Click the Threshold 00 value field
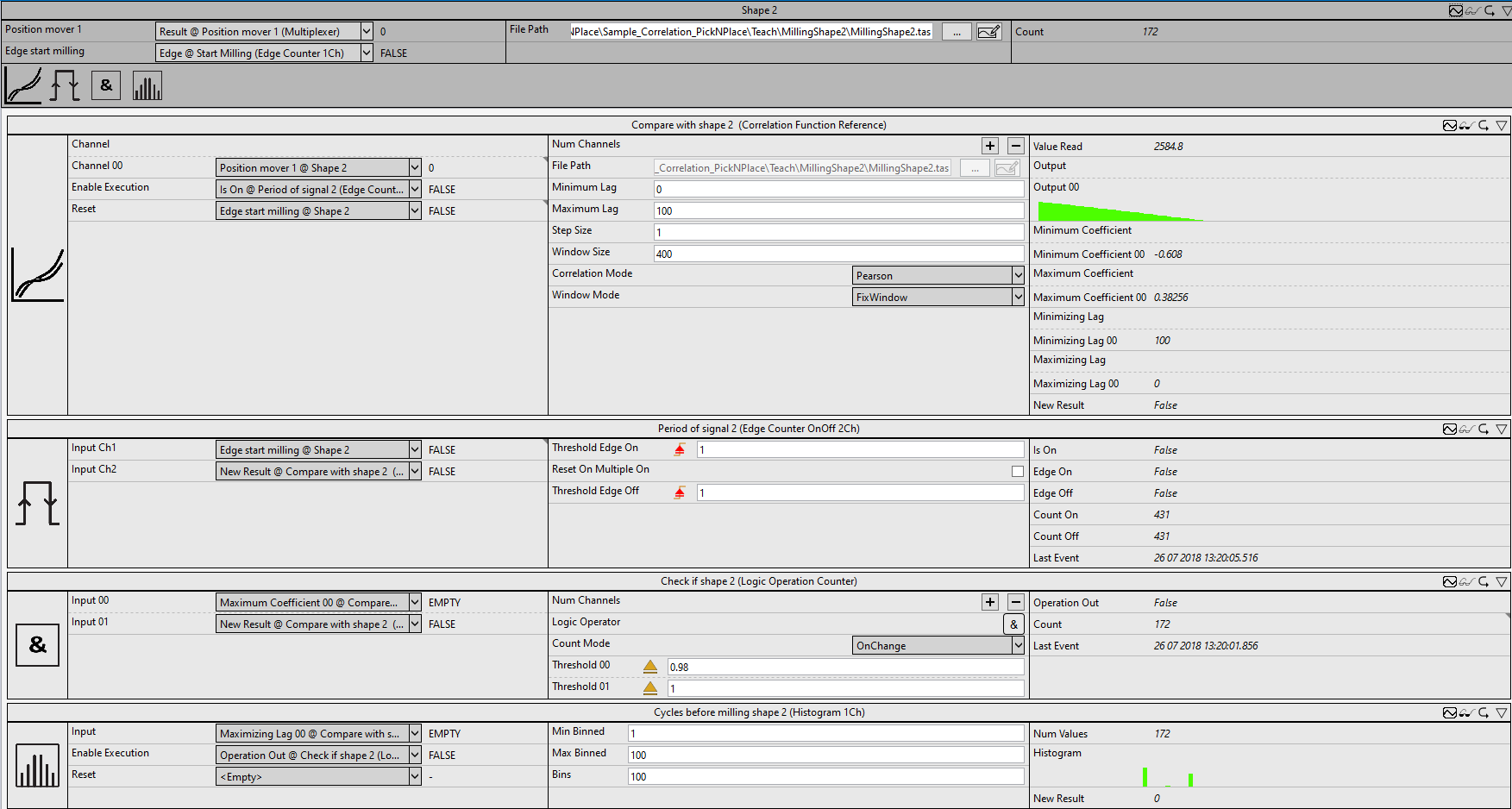The image size is (1512, 809). point(846,667)
